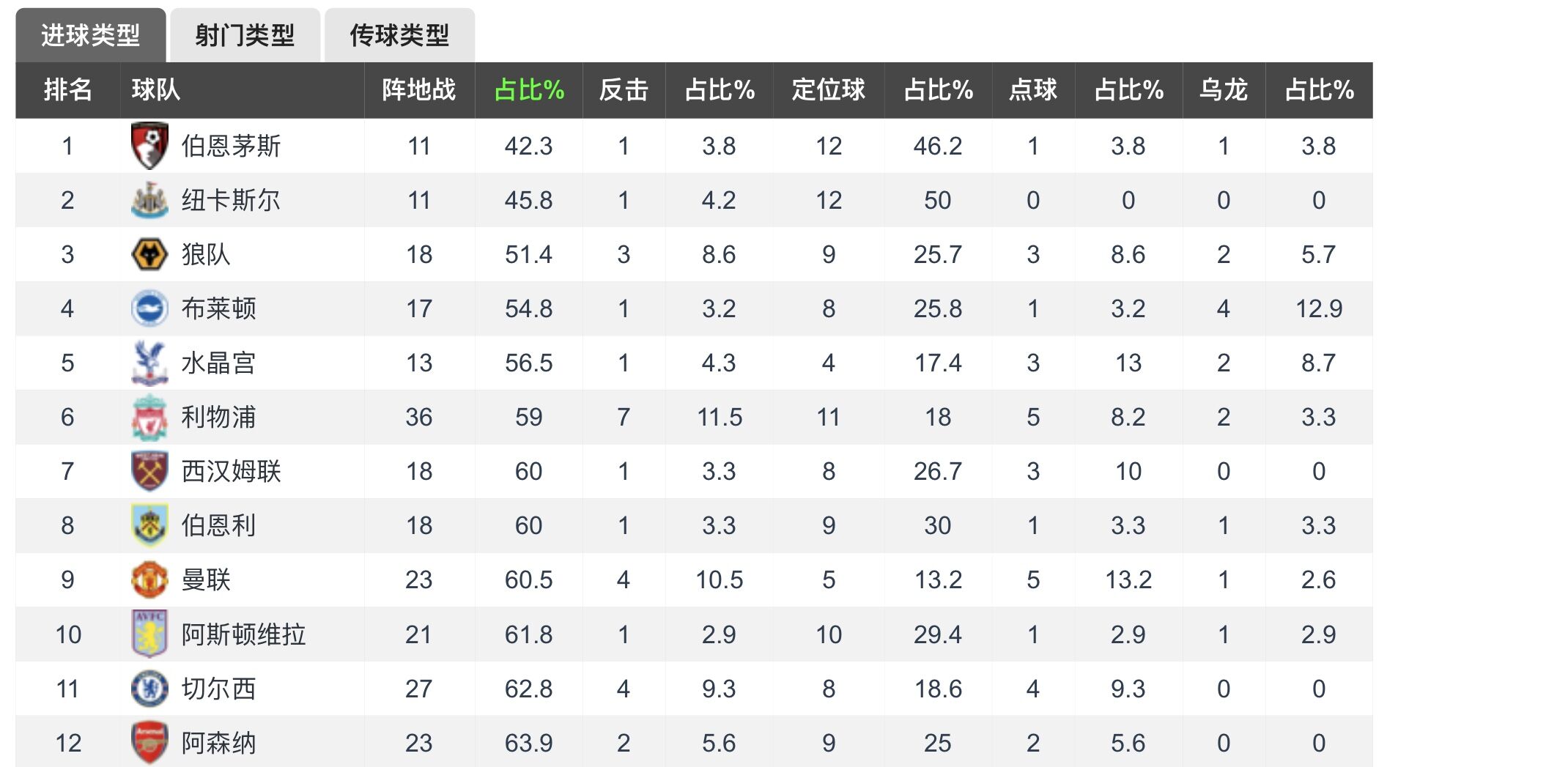1568x767 pixels.
Task: Click the Manchester United (曼联) crest
Action: click(x=149, y=579)
